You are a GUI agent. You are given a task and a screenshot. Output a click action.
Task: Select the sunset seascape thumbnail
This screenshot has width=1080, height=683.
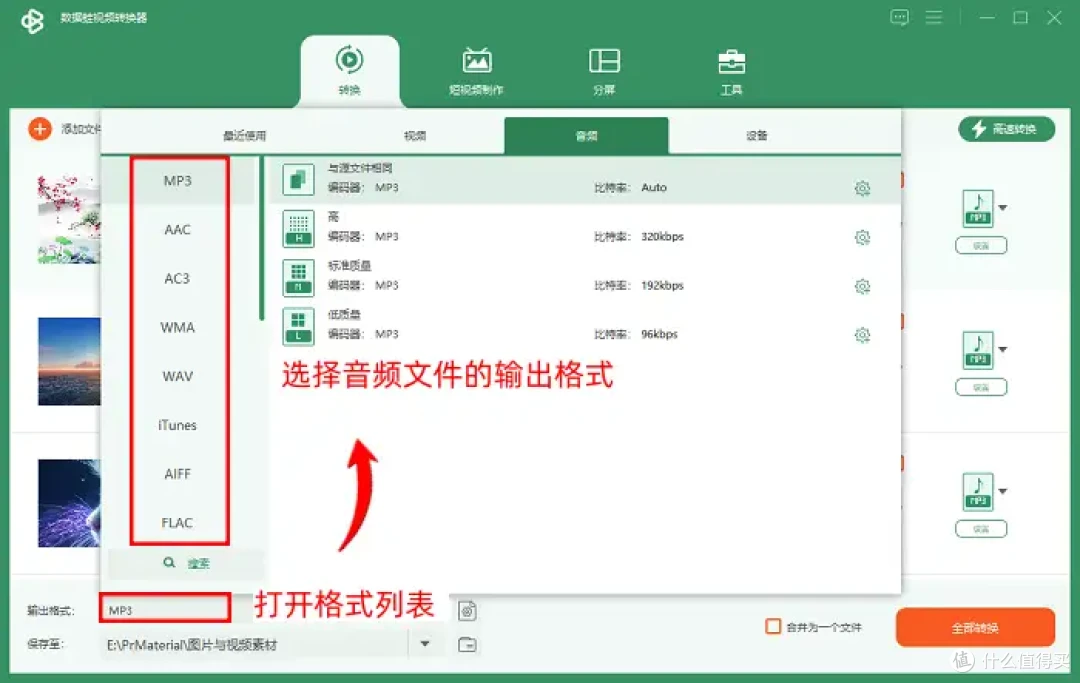[69, 361]
